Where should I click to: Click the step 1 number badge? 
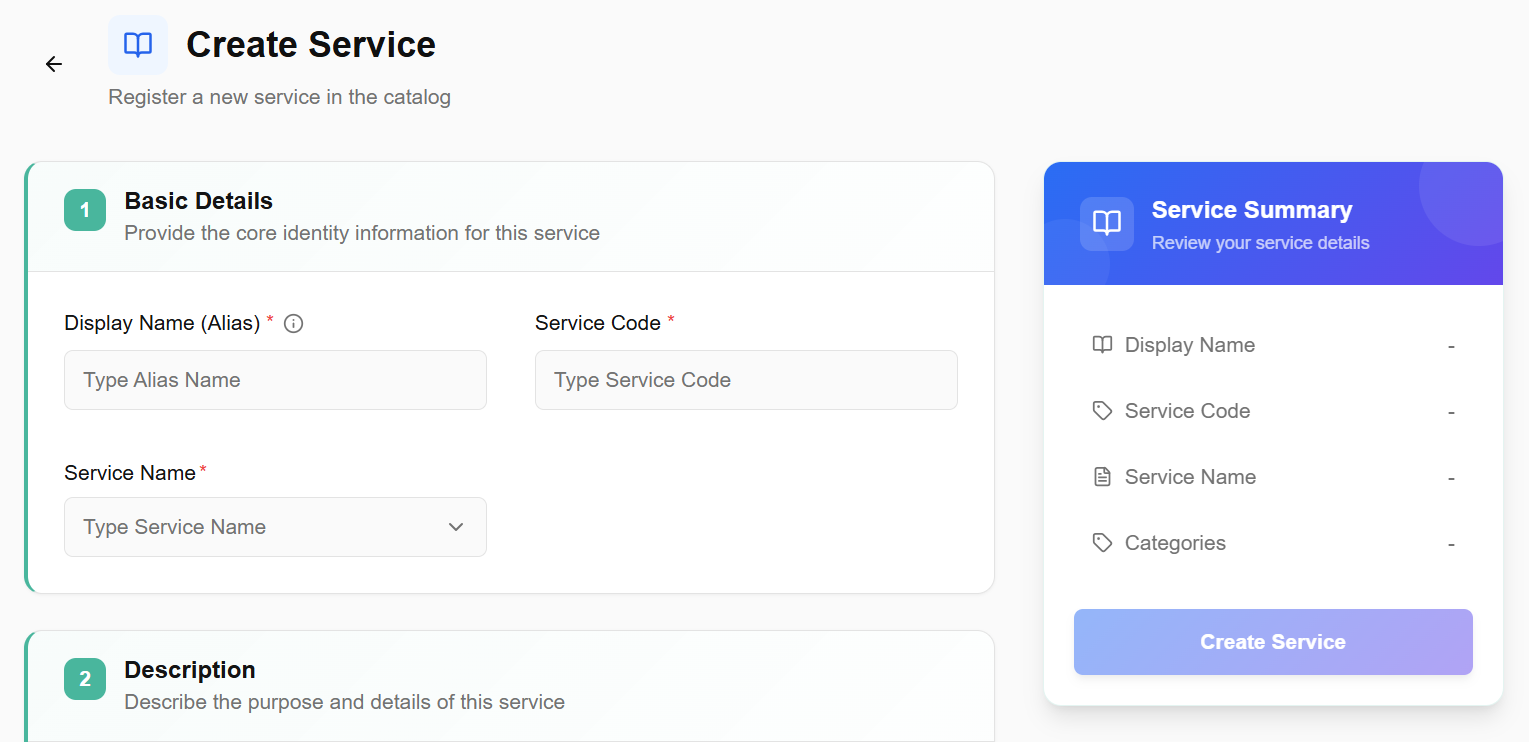[x=85, y=210]
